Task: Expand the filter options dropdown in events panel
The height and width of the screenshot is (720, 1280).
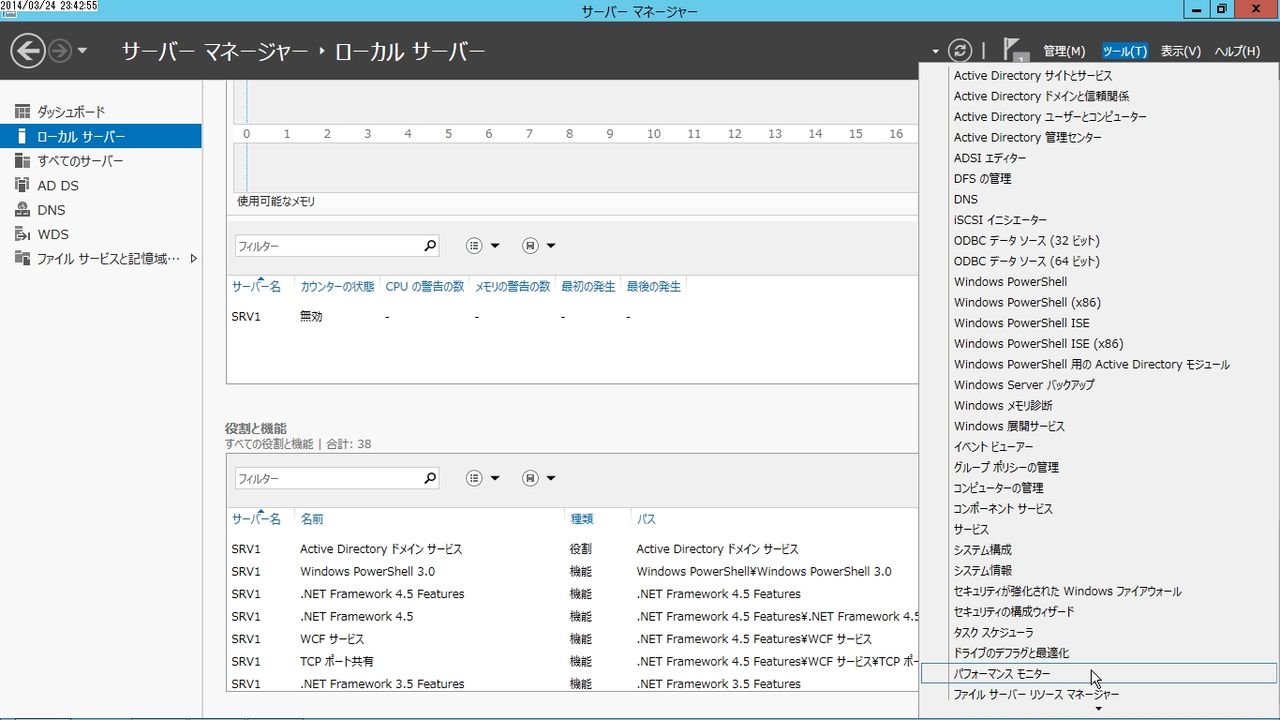Action: coord(483,245)
